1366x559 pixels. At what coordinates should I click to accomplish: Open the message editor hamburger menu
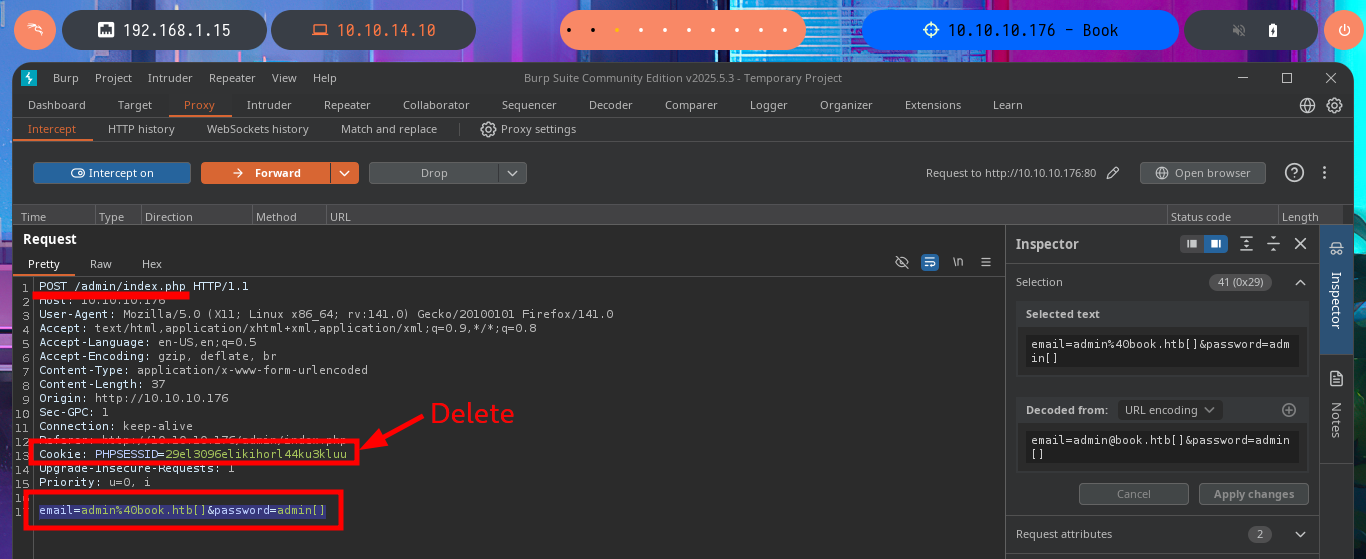pyautogui.click(x=986, y=262)
